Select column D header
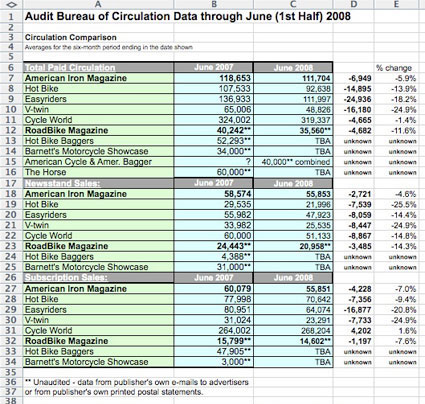425x404 pixels. [354, 4]
